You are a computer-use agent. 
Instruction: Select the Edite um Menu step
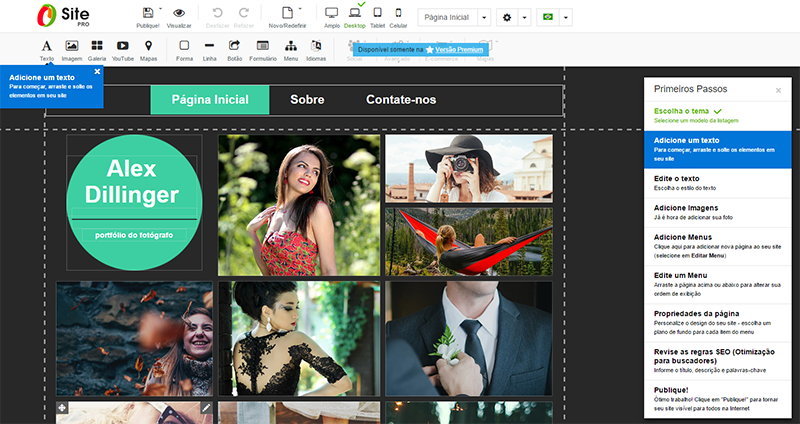[x=717, y=284]
